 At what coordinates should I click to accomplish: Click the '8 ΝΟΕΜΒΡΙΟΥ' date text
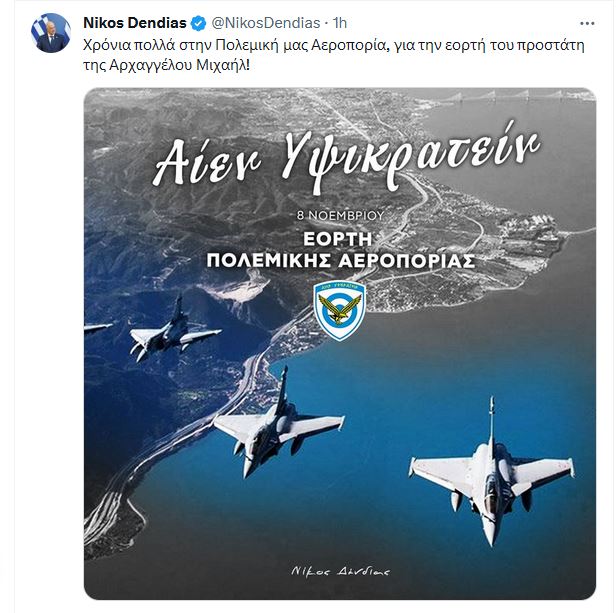(x=340, y=215)
